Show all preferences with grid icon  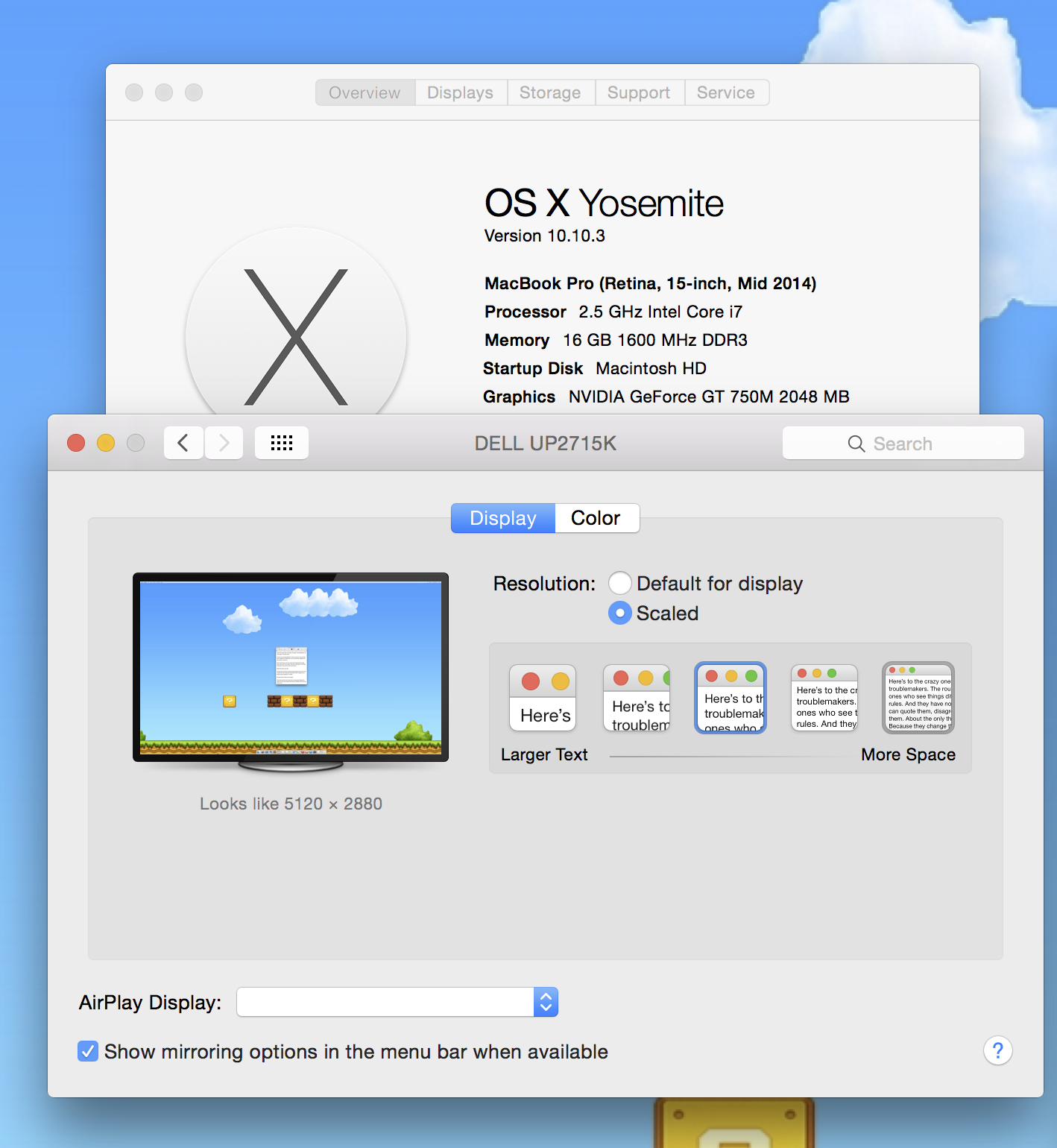click(x=282, y=444)
